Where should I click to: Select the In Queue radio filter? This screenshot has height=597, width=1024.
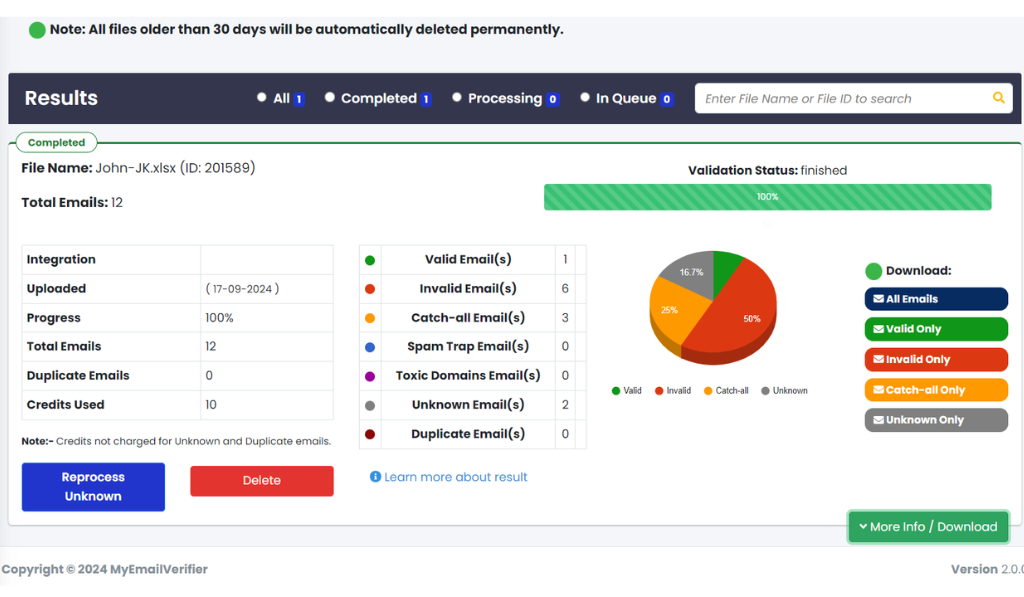tap(585, 97)
